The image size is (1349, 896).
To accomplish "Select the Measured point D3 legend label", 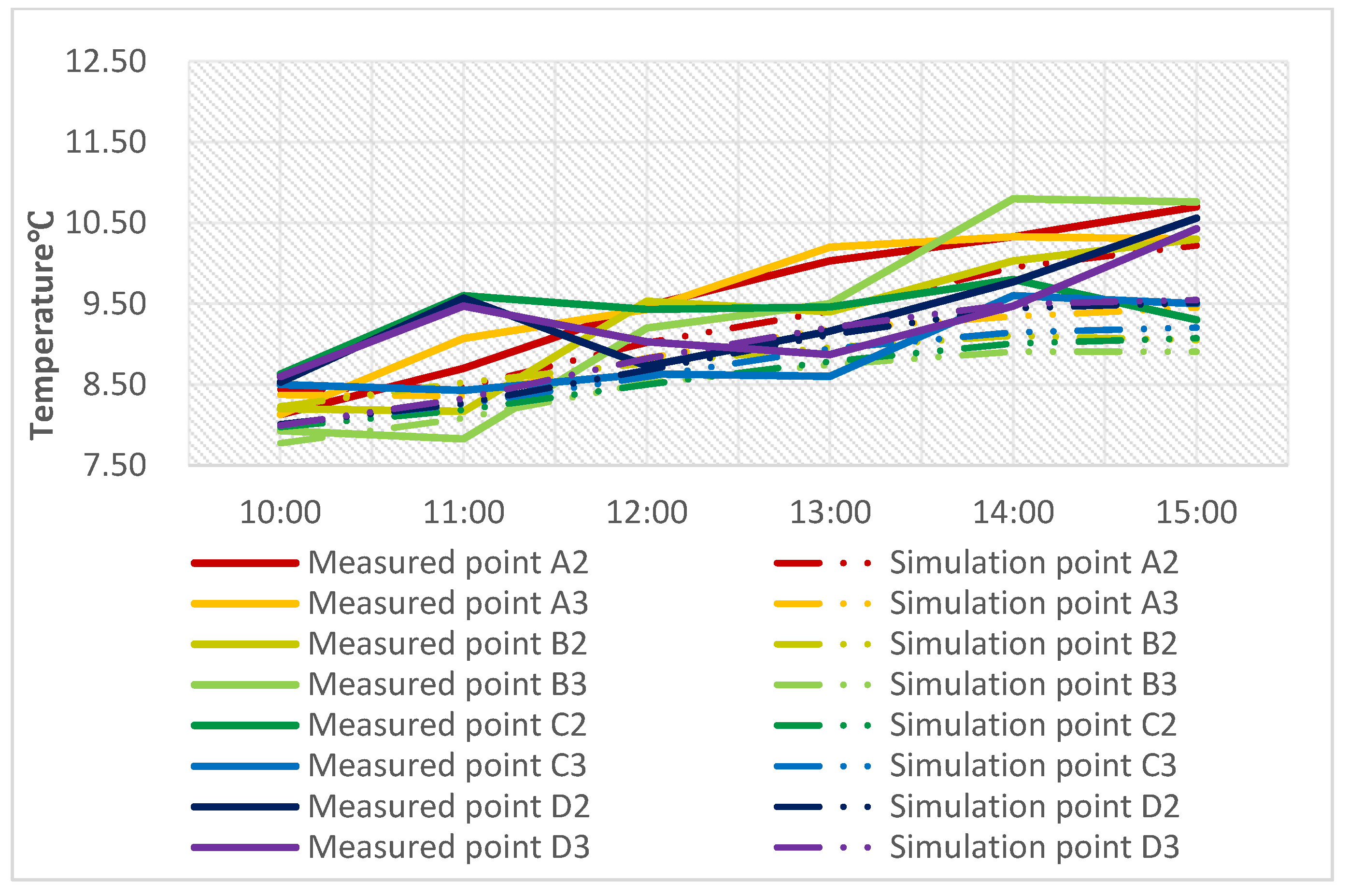I will tap(449, 847).
